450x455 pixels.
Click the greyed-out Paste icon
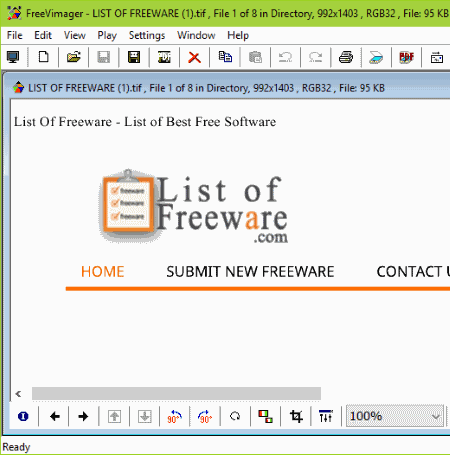(x=255, y=57)
